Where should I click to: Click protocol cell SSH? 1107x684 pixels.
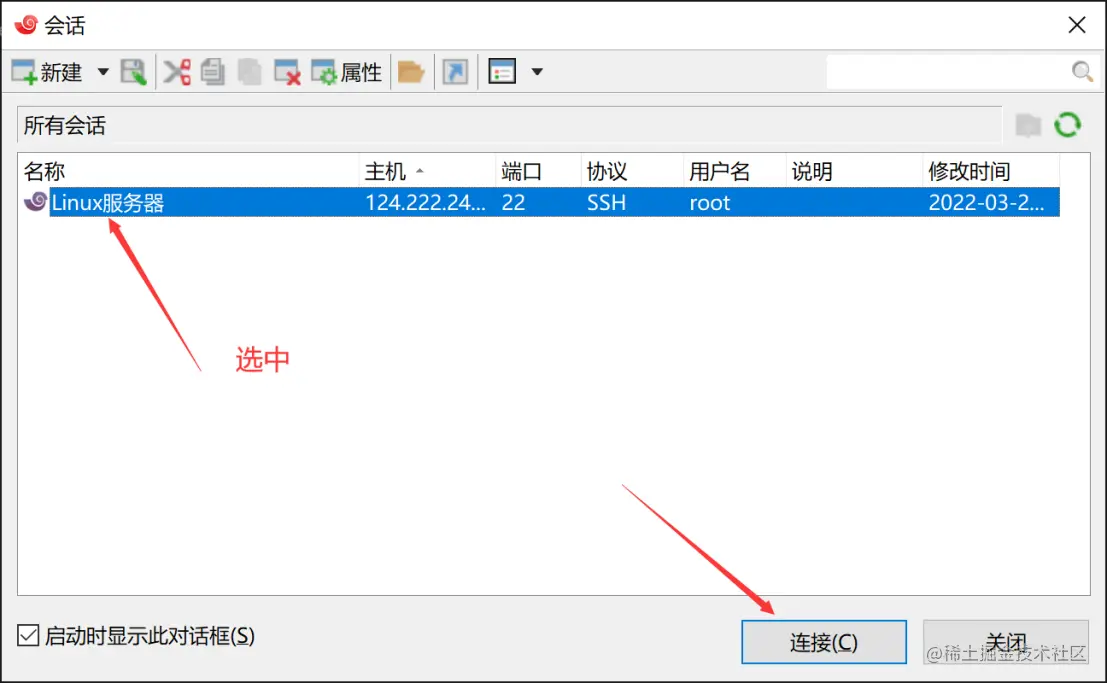(x=606, y=203)
